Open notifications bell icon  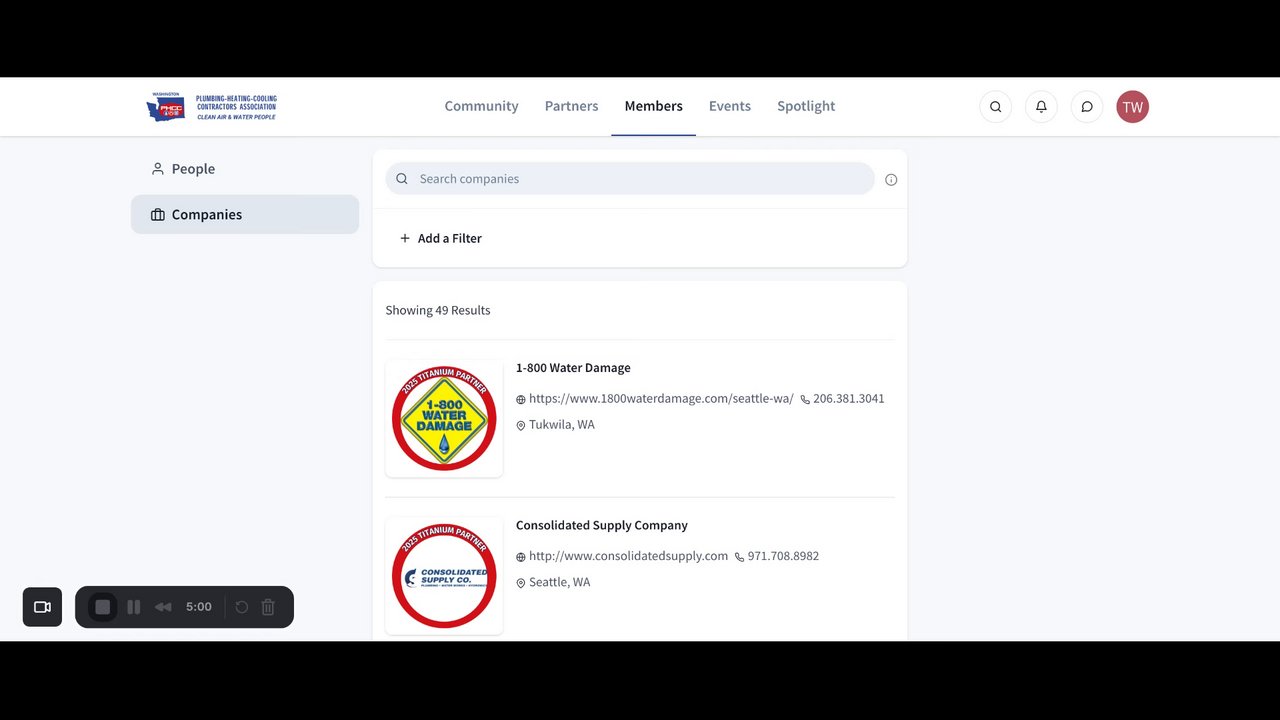pos(1041,107)
